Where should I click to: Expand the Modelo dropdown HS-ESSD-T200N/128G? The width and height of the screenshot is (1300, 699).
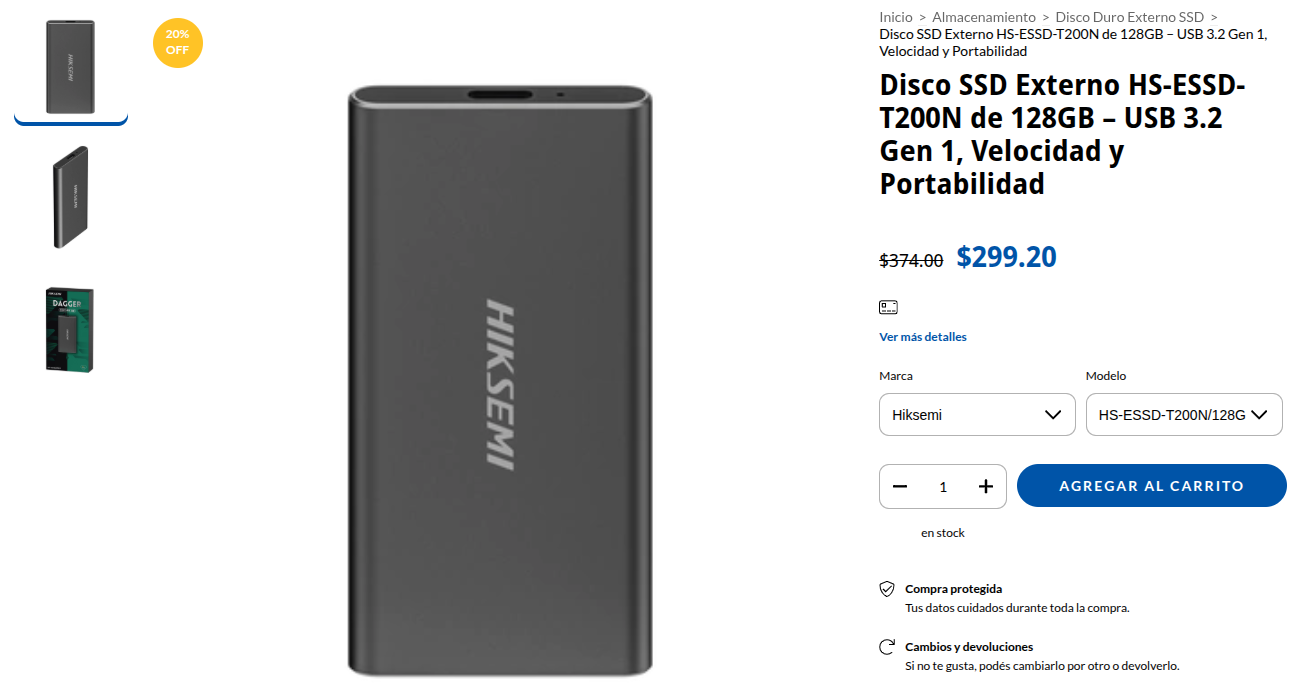1183,415
